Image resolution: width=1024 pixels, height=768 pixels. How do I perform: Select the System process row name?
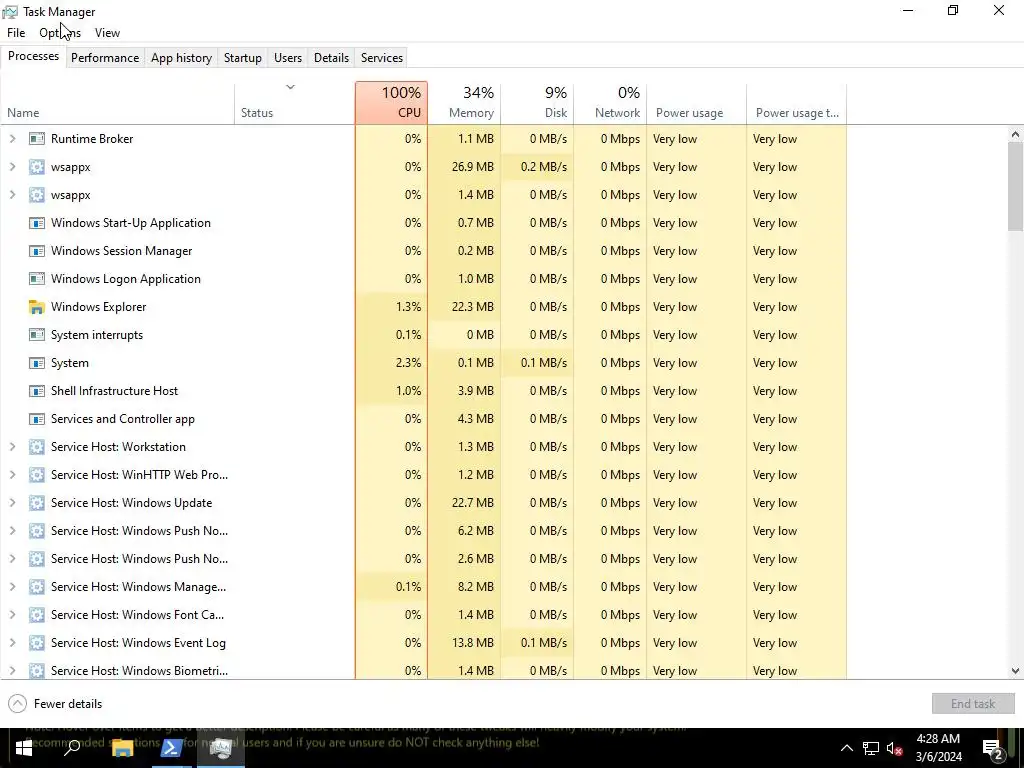(70, 363)
